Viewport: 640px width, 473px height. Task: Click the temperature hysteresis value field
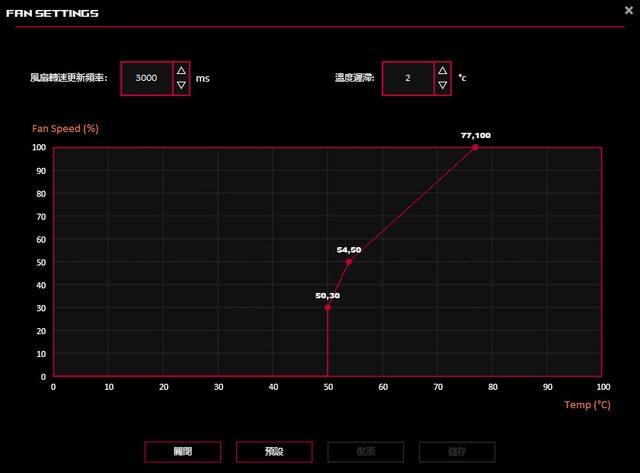click(x=408, y=78)
